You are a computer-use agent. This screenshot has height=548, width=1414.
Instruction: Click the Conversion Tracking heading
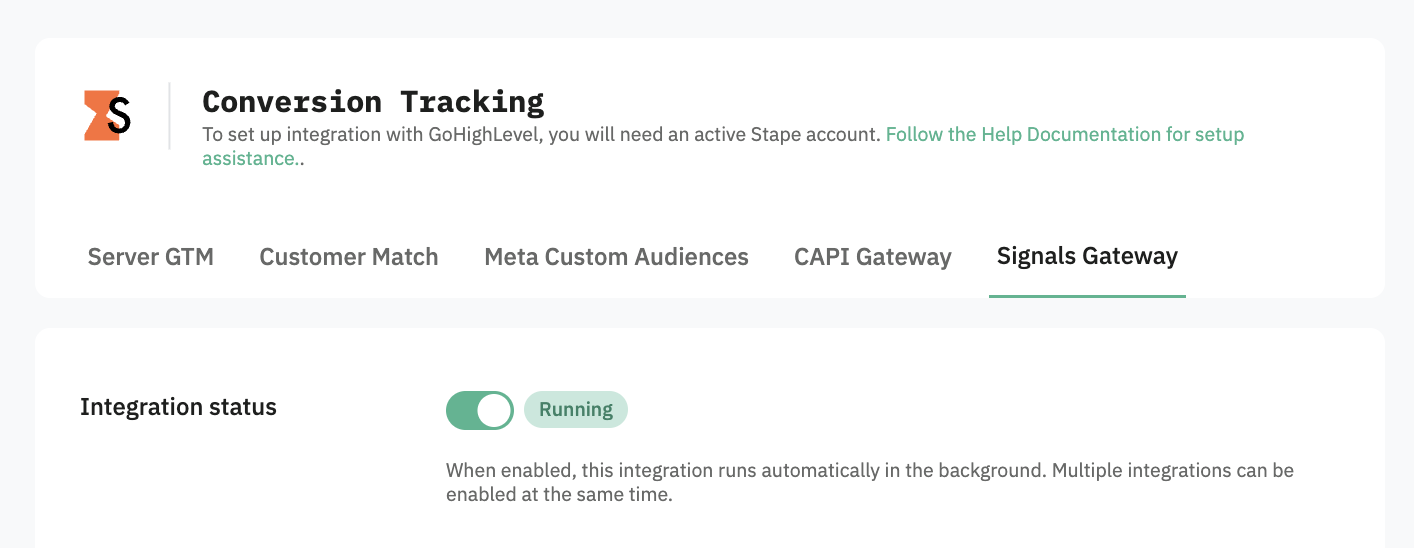(x=373, y=101)
